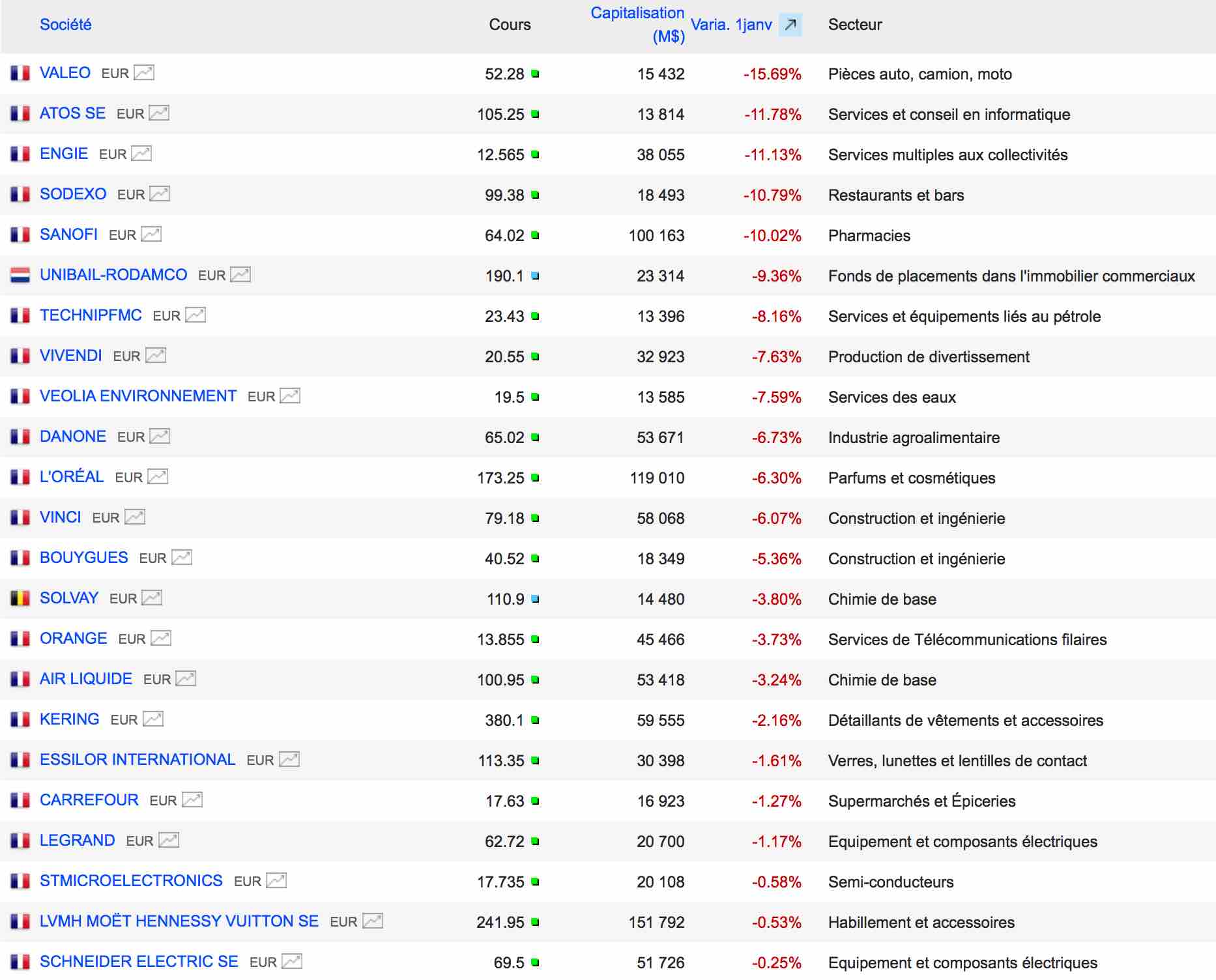Viewport: 1216px width, 980px height.
Task: Open the chart icon next to SODEXO
Action: tap(160, 194)
